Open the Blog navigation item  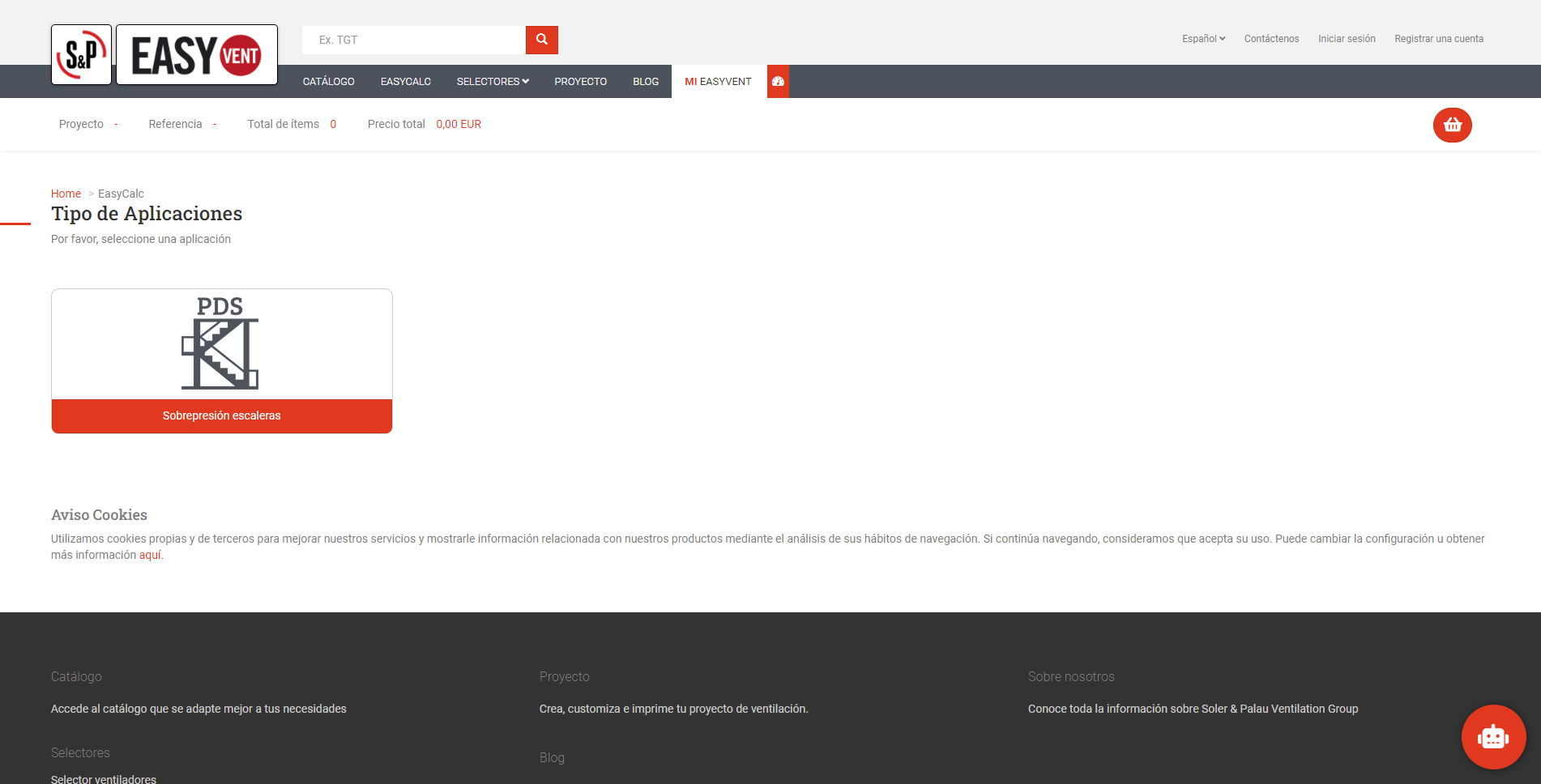tap(645, 82)
